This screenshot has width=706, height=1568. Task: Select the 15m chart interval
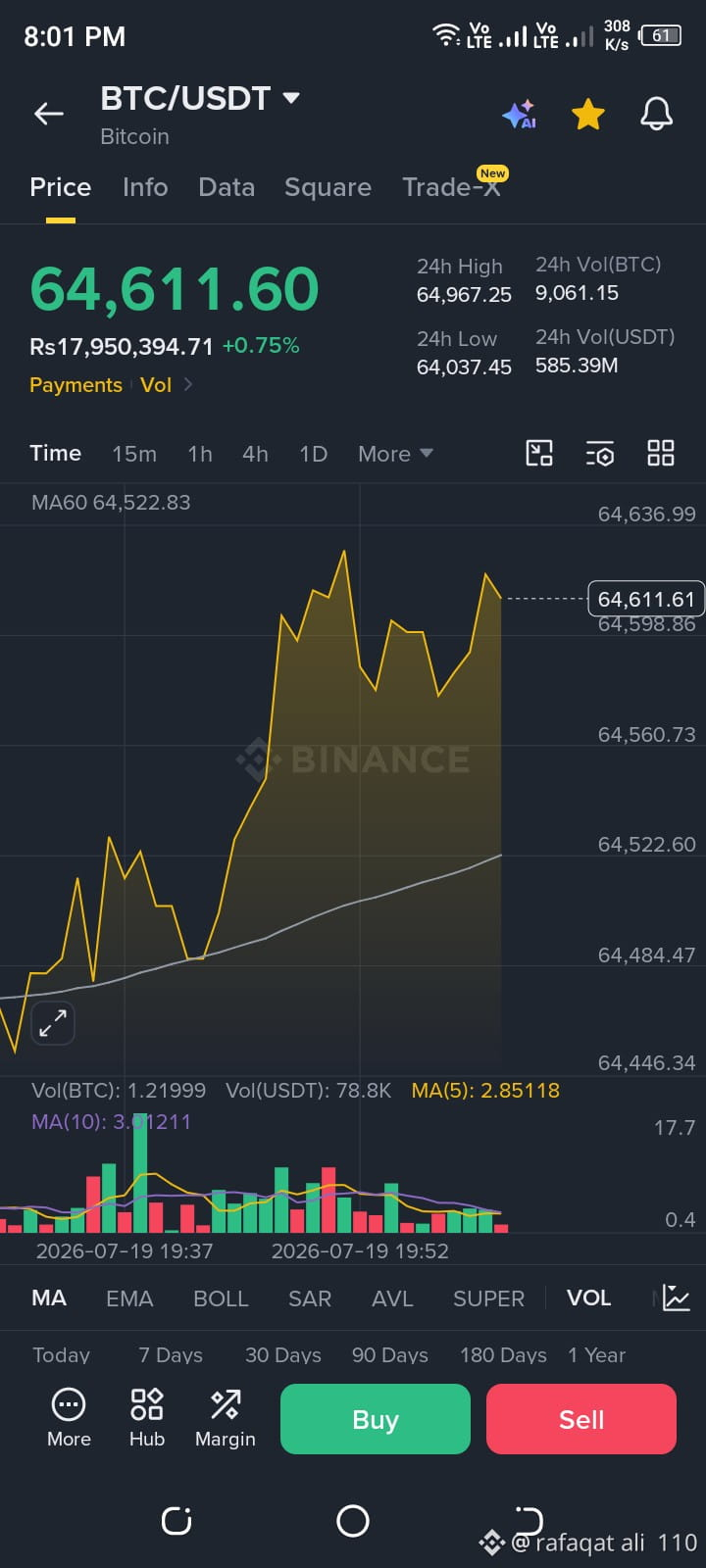pyautogui.click(x=134, y=454)
